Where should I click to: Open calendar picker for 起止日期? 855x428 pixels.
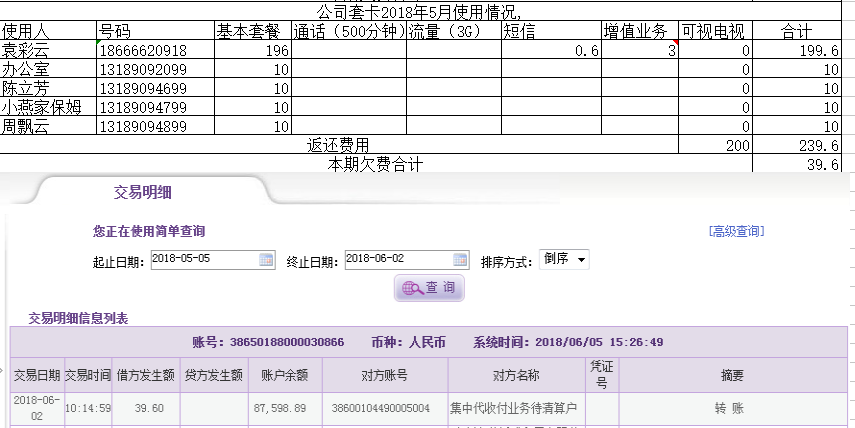coord(266,260)
